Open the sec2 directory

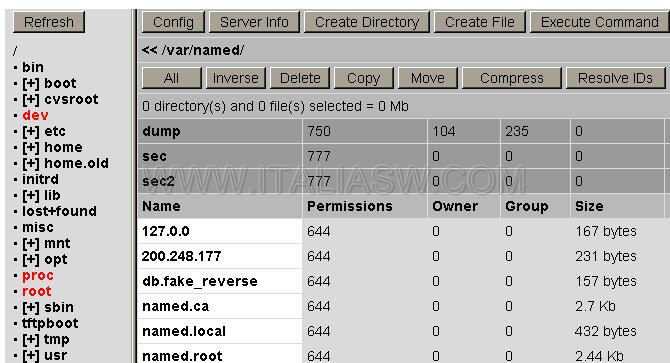pyautogui.click(x=159, y=182)
